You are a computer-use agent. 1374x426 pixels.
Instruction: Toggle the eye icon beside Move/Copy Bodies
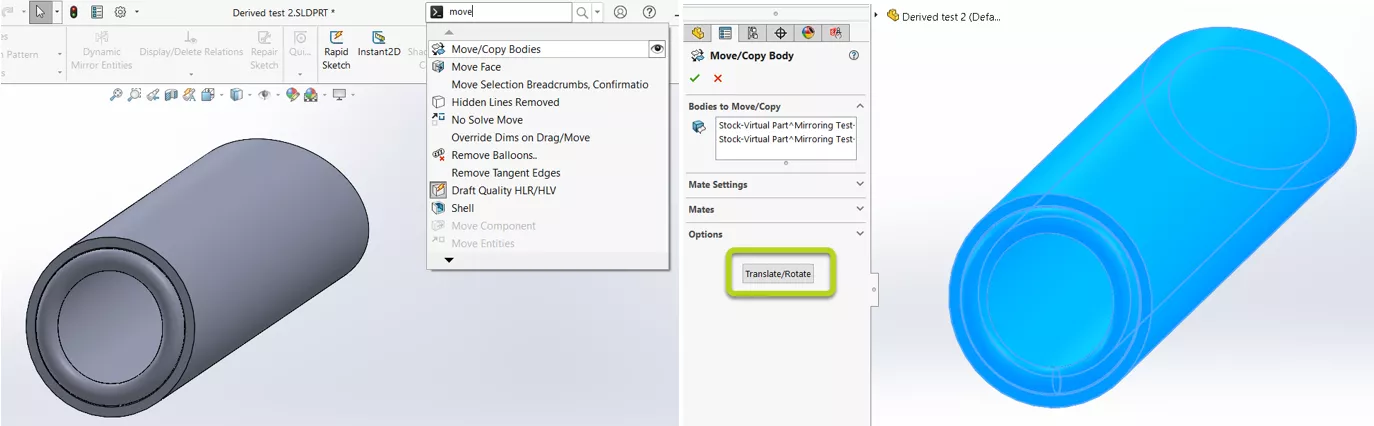pyautogui.click(x=657, y=49)
